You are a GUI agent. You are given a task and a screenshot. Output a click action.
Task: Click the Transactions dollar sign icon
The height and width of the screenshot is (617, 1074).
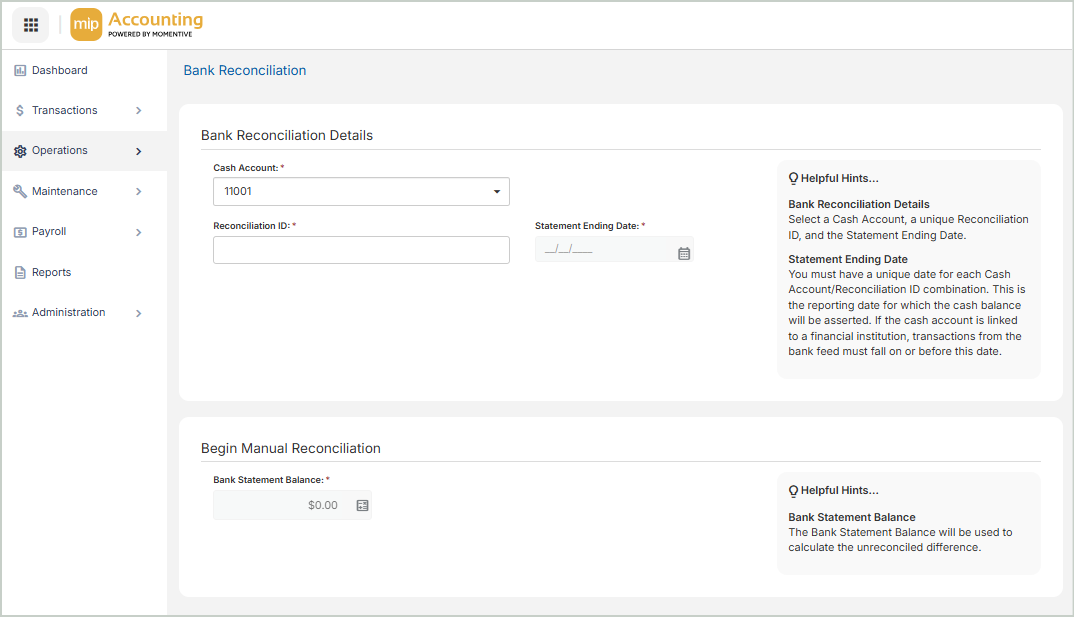20,111
